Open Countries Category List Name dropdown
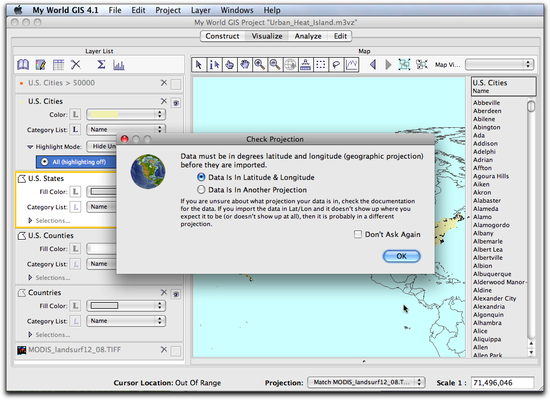The image size is (550, 400). point(126,321)
